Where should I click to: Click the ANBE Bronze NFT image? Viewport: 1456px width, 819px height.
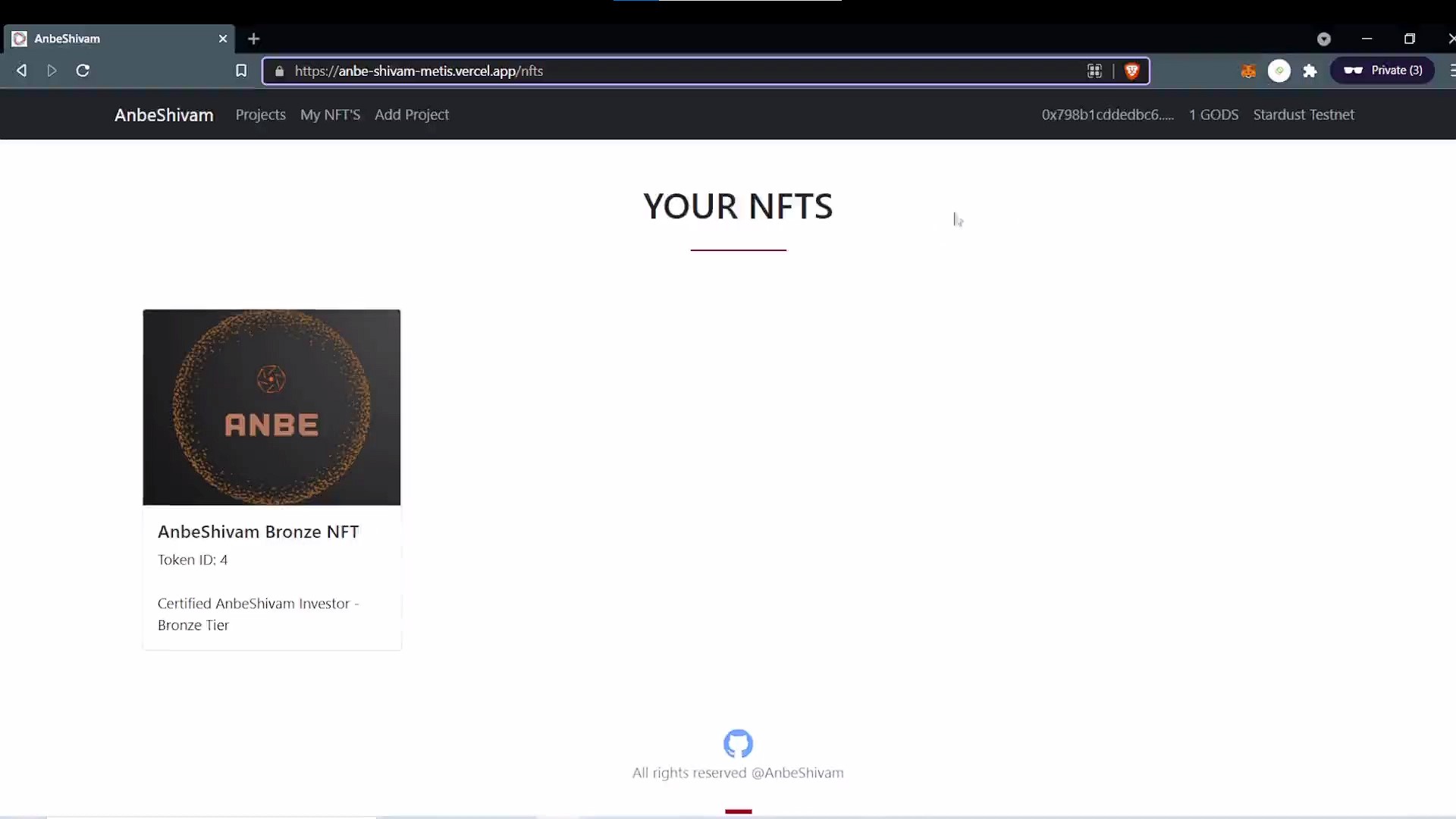click(271, 407)
